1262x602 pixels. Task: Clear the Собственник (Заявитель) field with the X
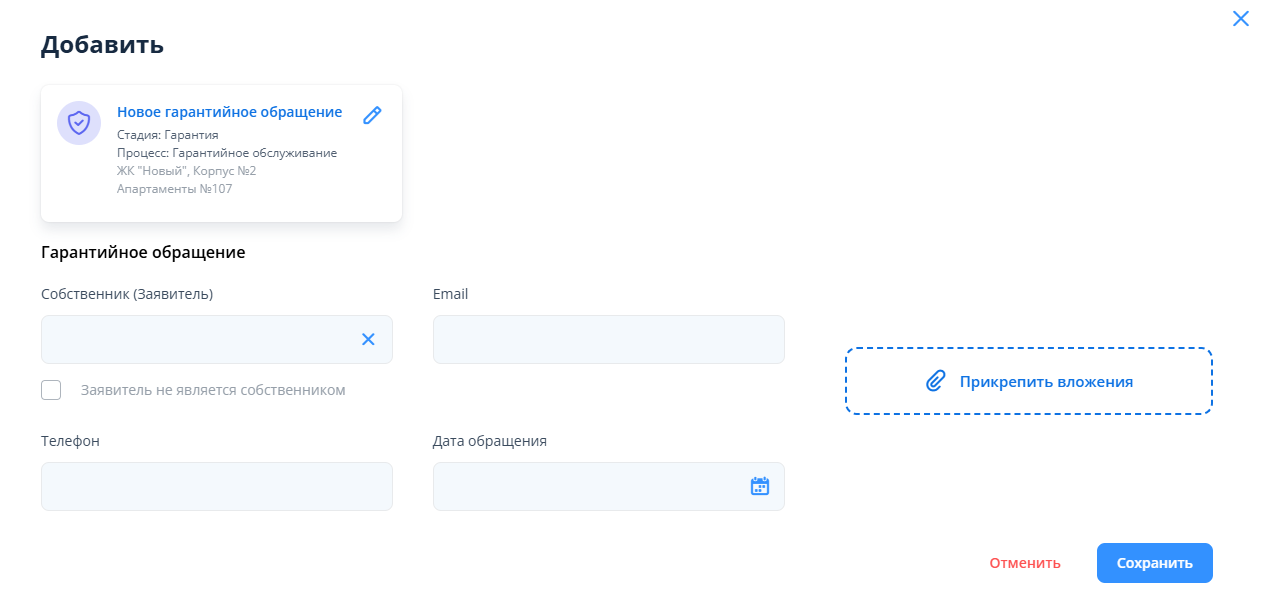[x=368, y=339]
